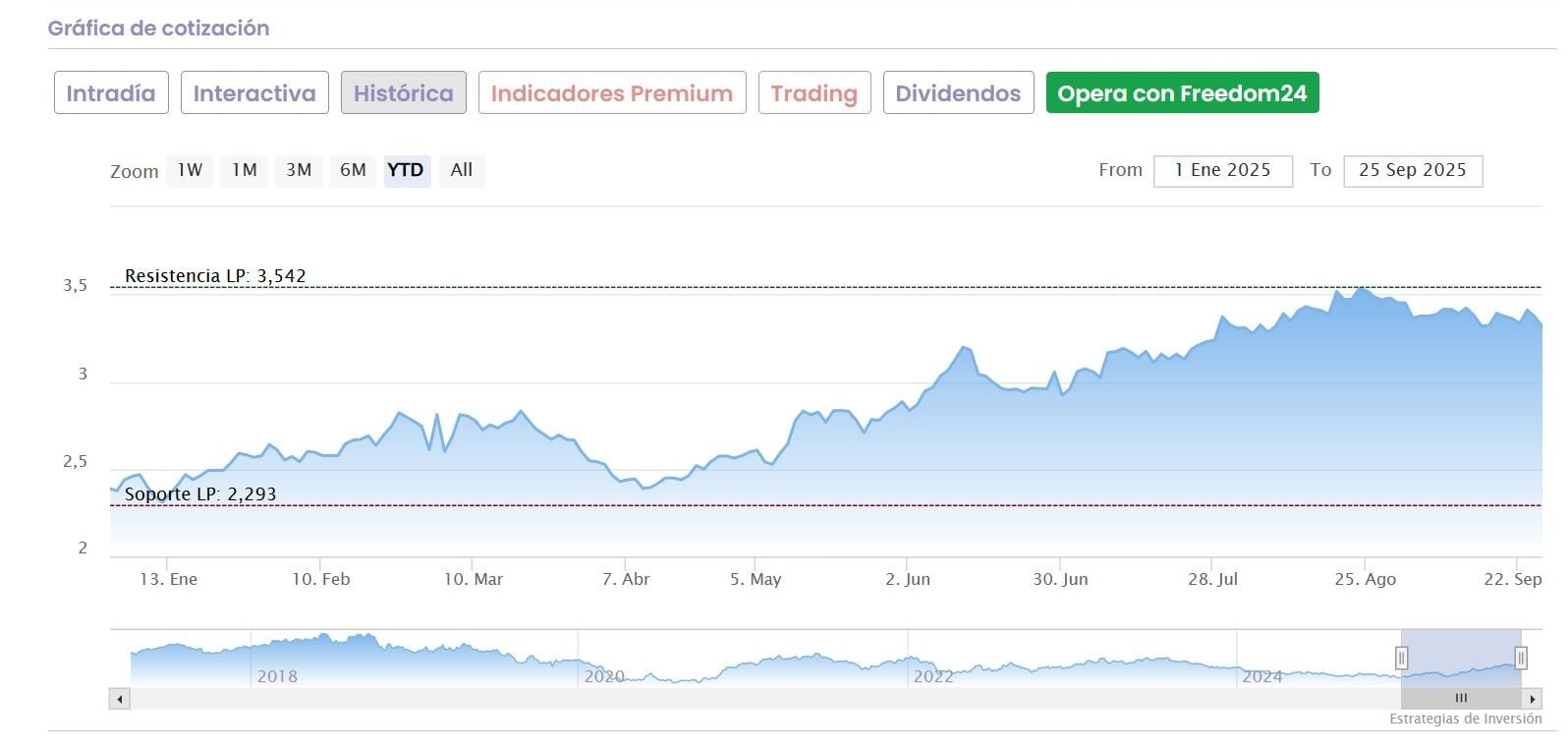View the Dividendos tab
The image size is (1568, 752).
(x=958, y=93)
